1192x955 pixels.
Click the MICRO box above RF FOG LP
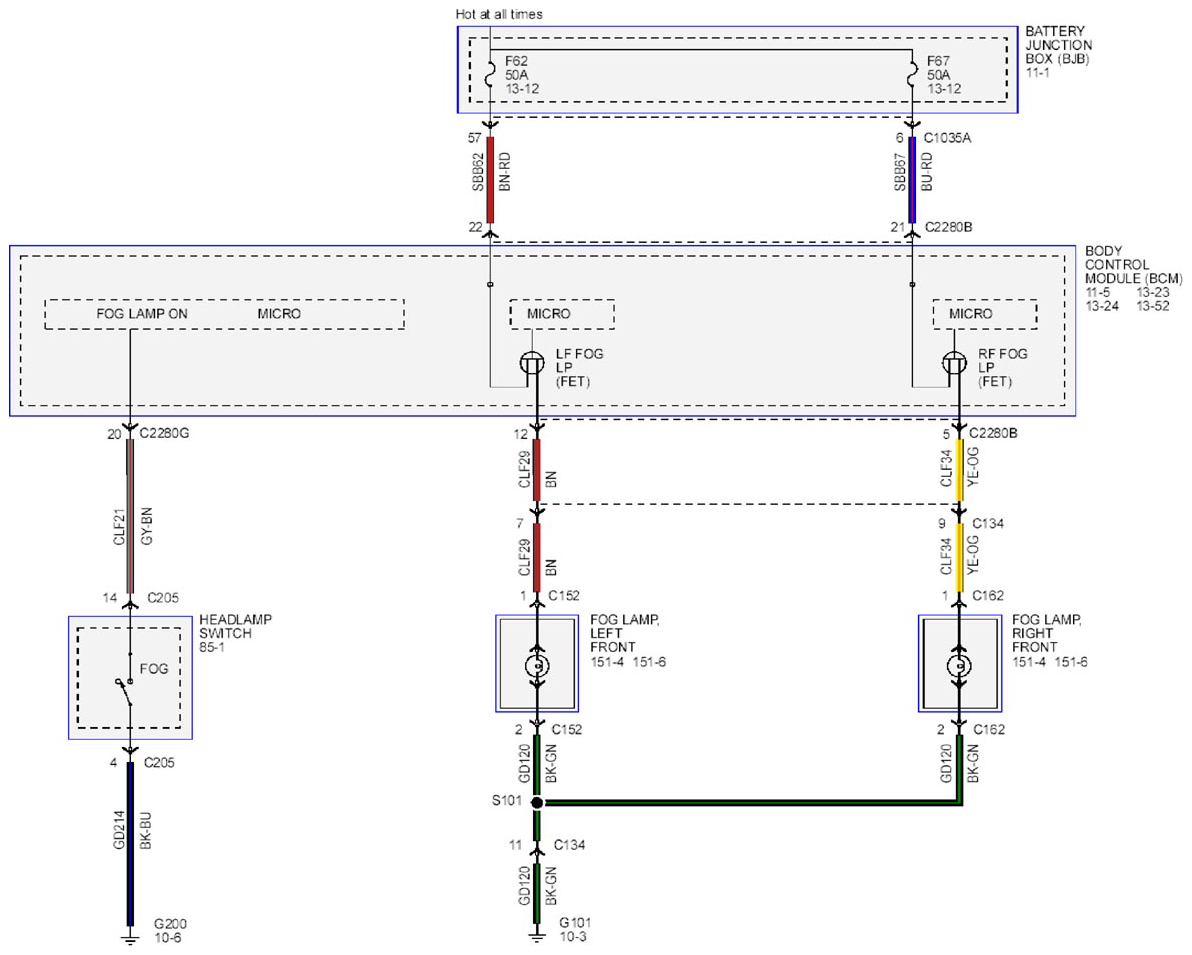click(984, 314)
